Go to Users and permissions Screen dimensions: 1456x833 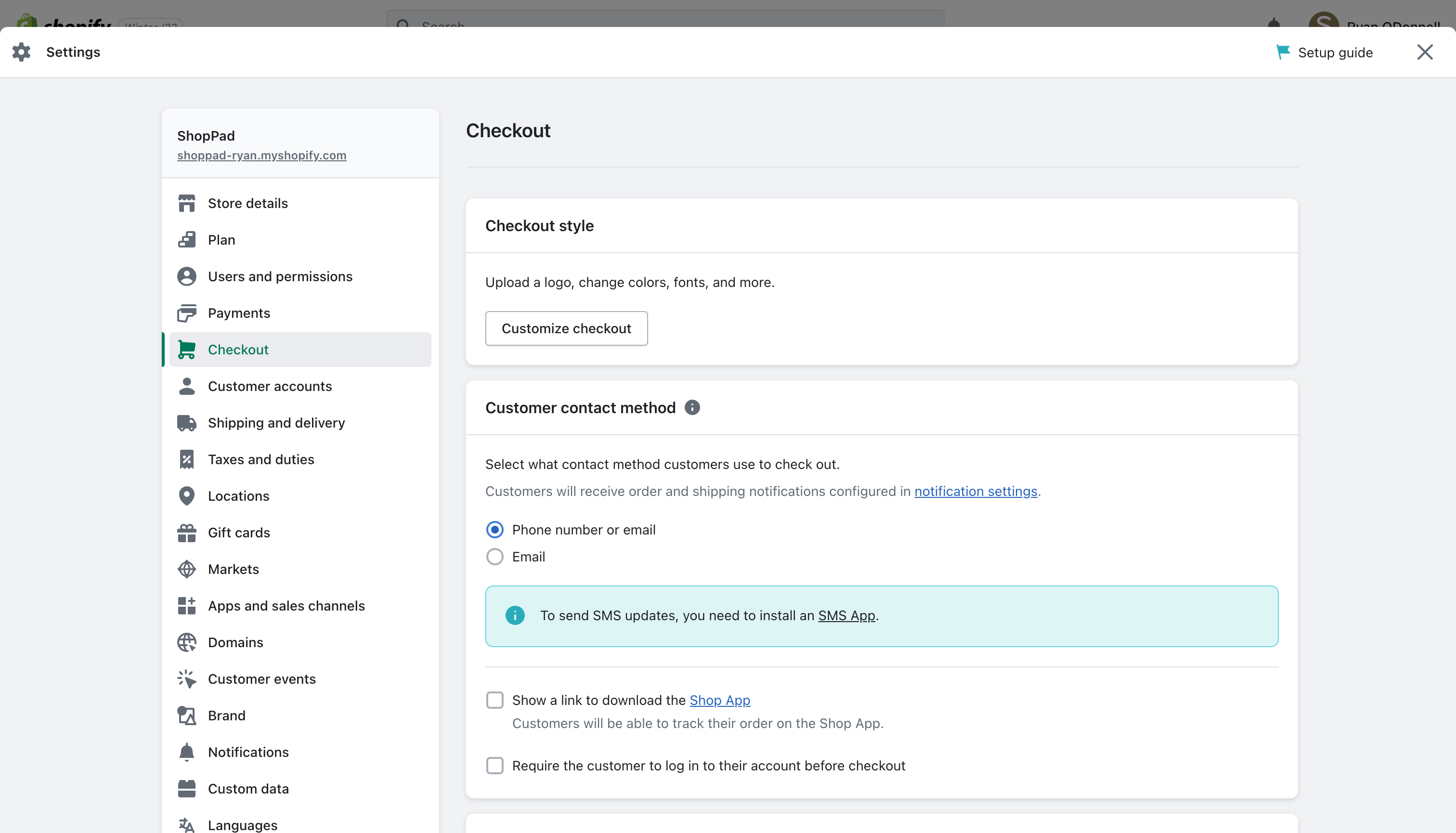tap(300, 277)
